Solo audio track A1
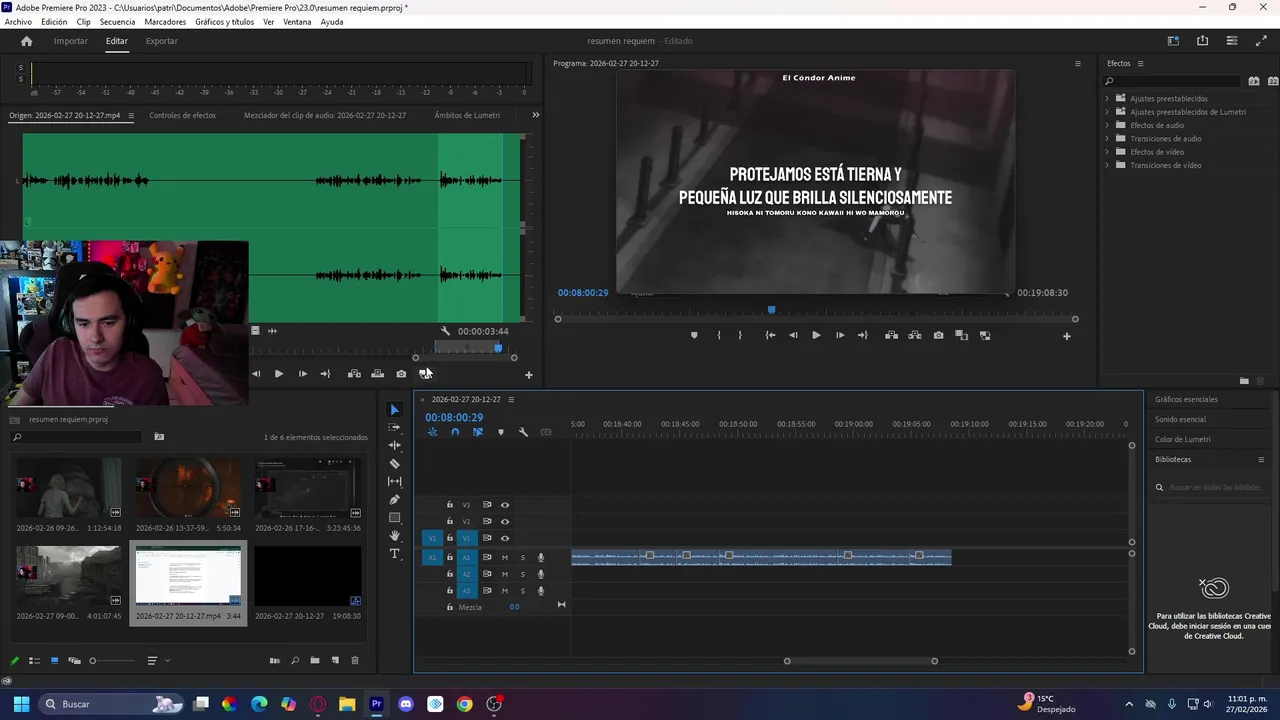 coord(522,557)
